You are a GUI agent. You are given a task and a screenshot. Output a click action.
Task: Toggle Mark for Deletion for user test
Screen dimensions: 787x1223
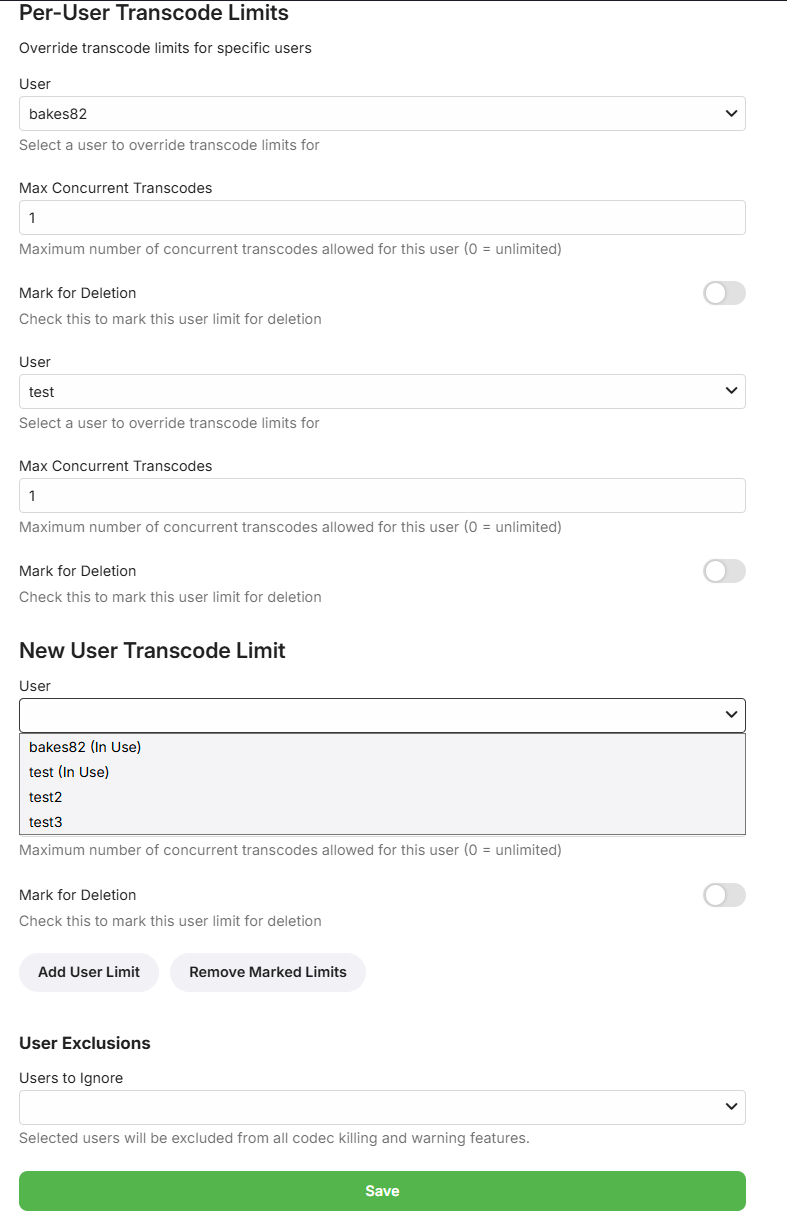[x=724, y=571]
